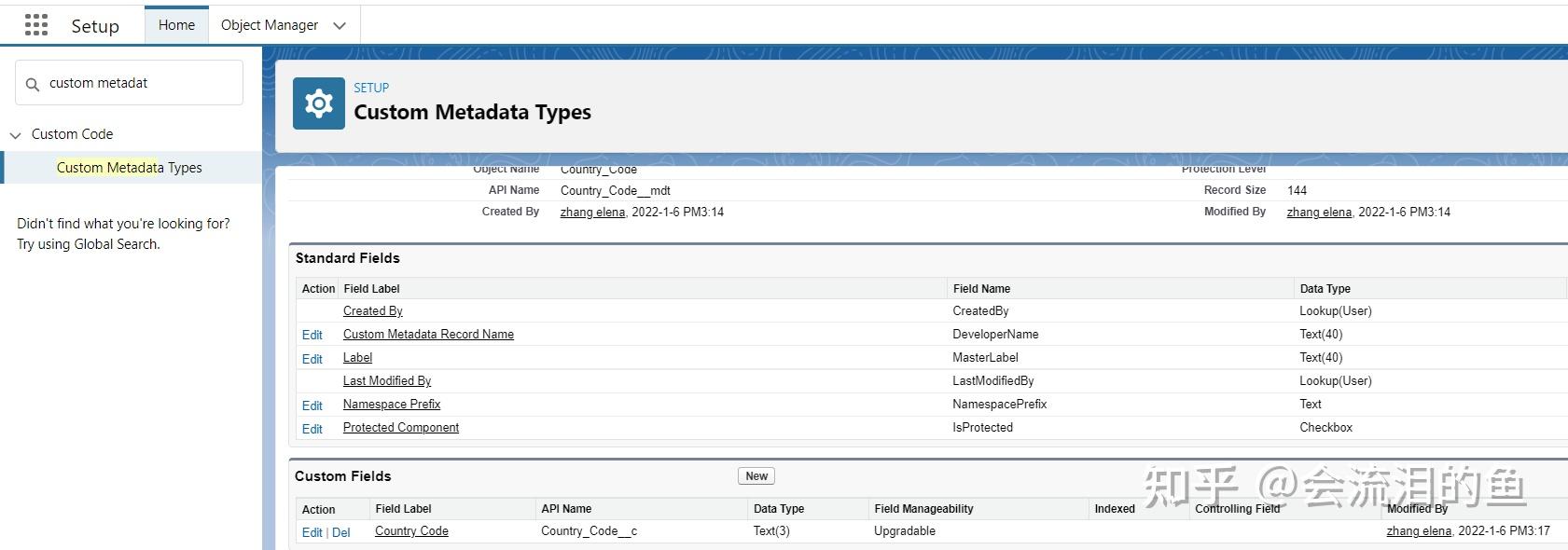Edit the Label standard field
This screenshot has height=550, width=1568.
click(312, 359)
